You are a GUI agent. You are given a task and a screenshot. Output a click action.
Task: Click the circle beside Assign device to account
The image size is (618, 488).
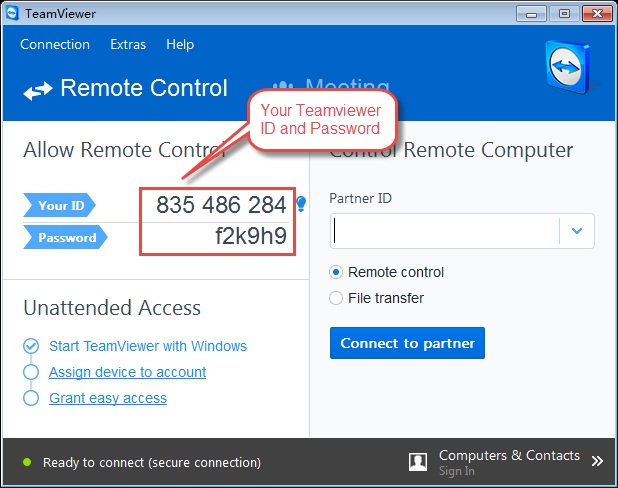pos(31,372)
